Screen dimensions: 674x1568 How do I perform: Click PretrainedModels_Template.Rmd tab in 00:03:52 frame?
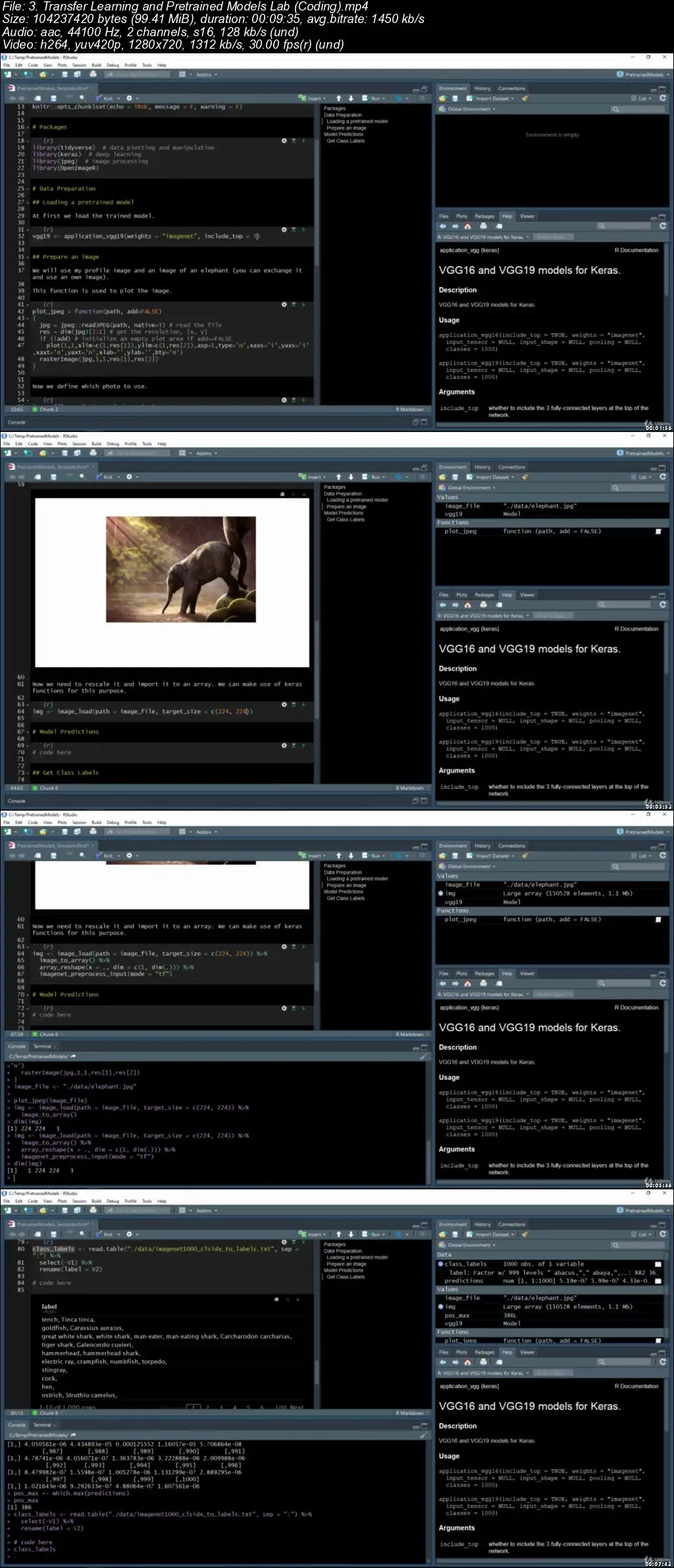[x=53, y=467]
